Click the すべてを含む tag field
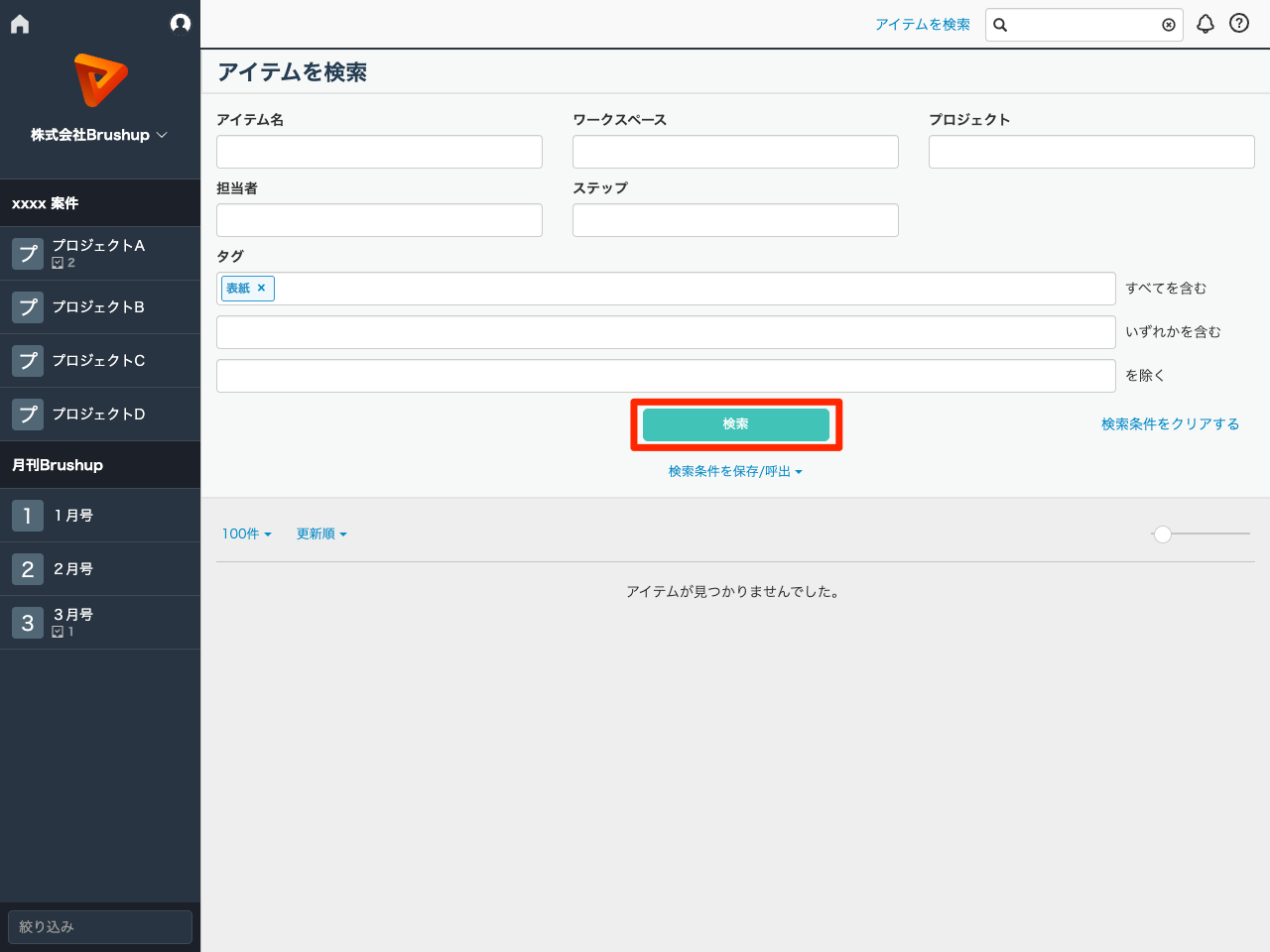The width and height of the screenshot is (1270, 952). pyautogui.click(x=666, y=289)
